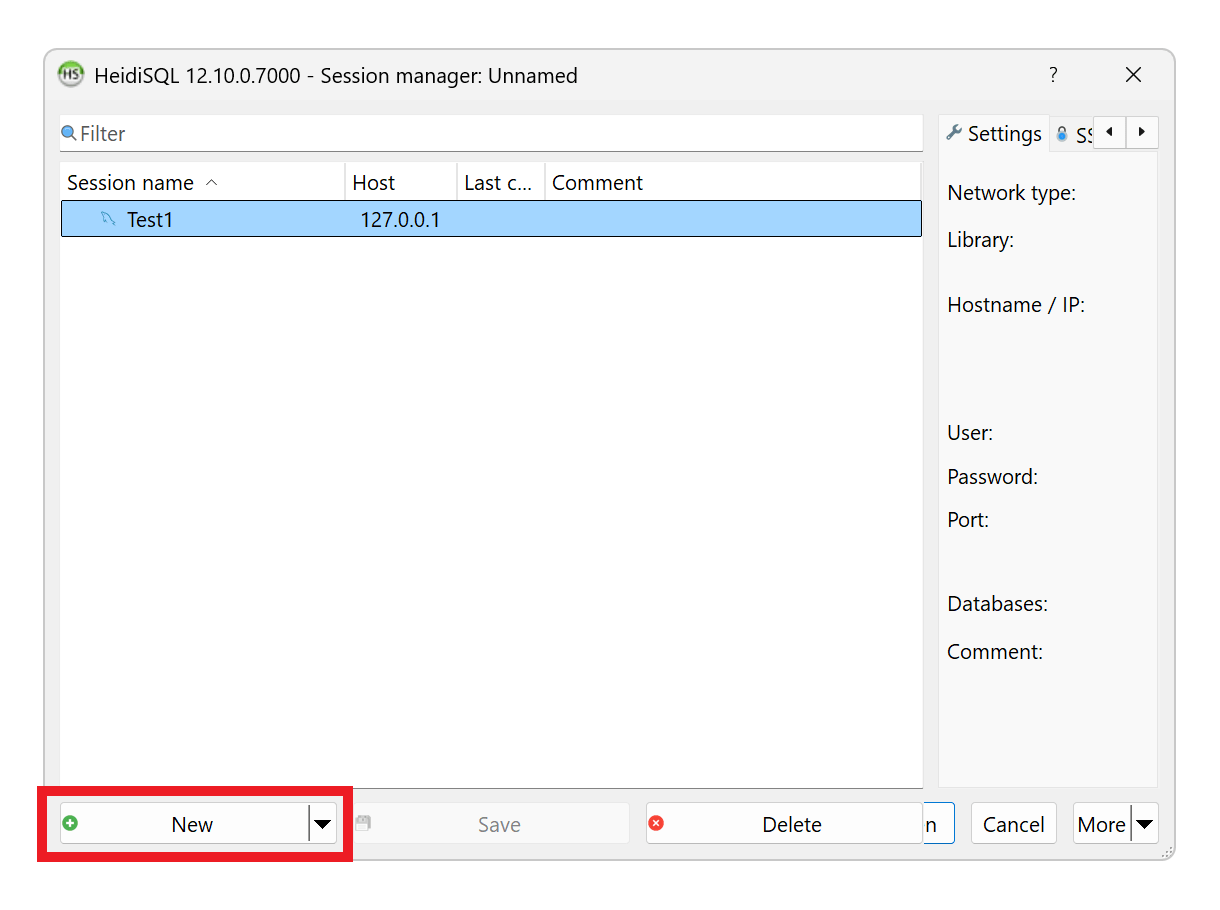
Task: Click the HeidiSQL logo in title bar
Action: tap(71, 74)
